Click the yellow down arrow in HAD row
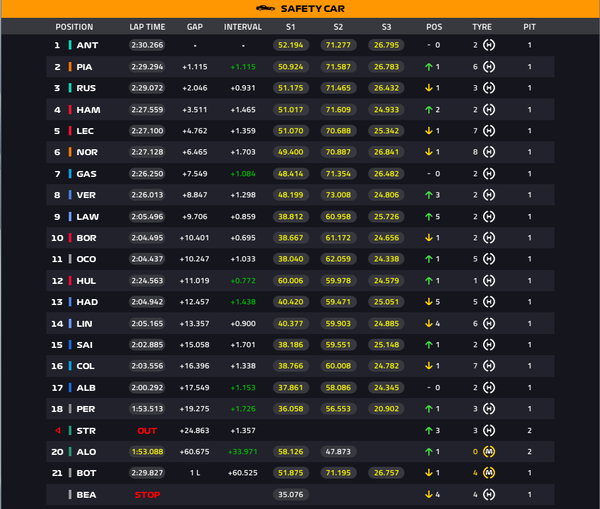Image resolution: width=600 pixels, height=509 pixels. 429,302
